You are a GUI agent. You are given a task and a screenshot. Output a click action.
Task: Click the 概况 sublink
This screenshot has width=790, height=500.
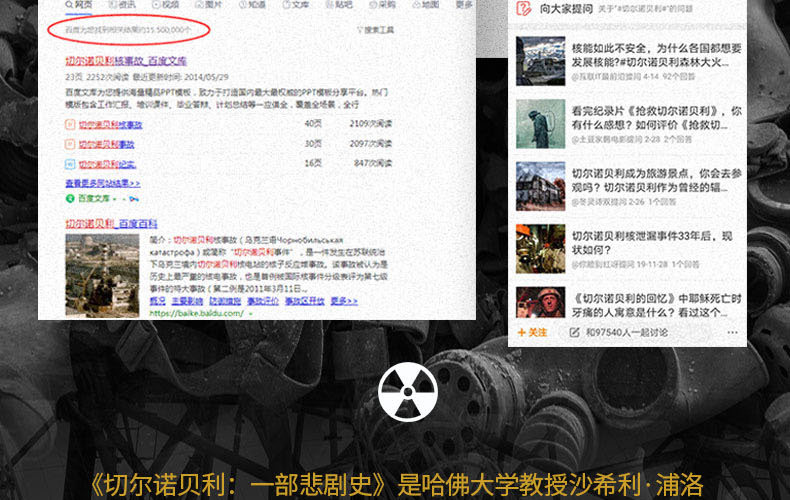158,301
